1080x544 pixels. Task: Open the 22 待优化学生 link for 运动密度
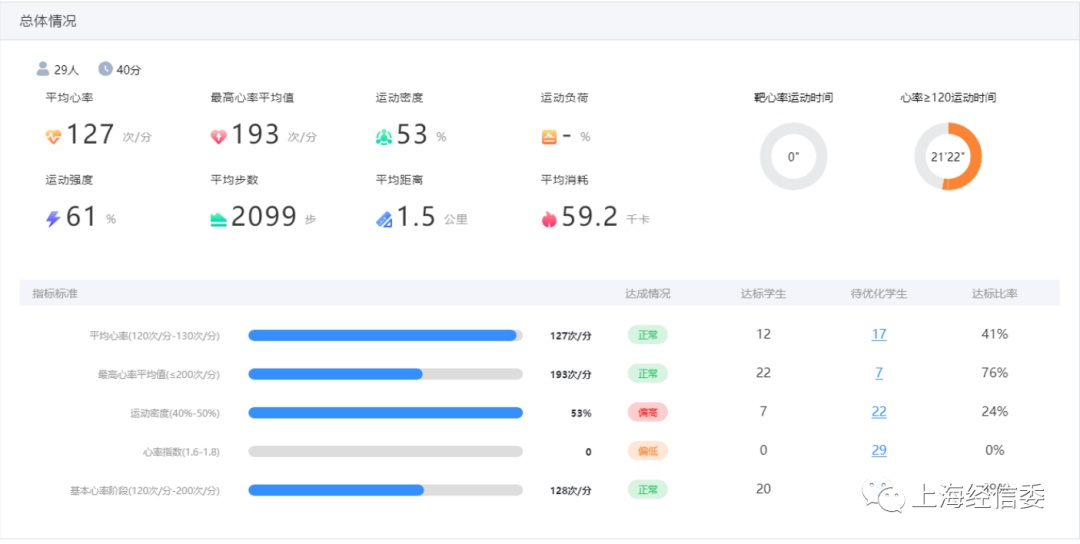(x=878, y=412)
